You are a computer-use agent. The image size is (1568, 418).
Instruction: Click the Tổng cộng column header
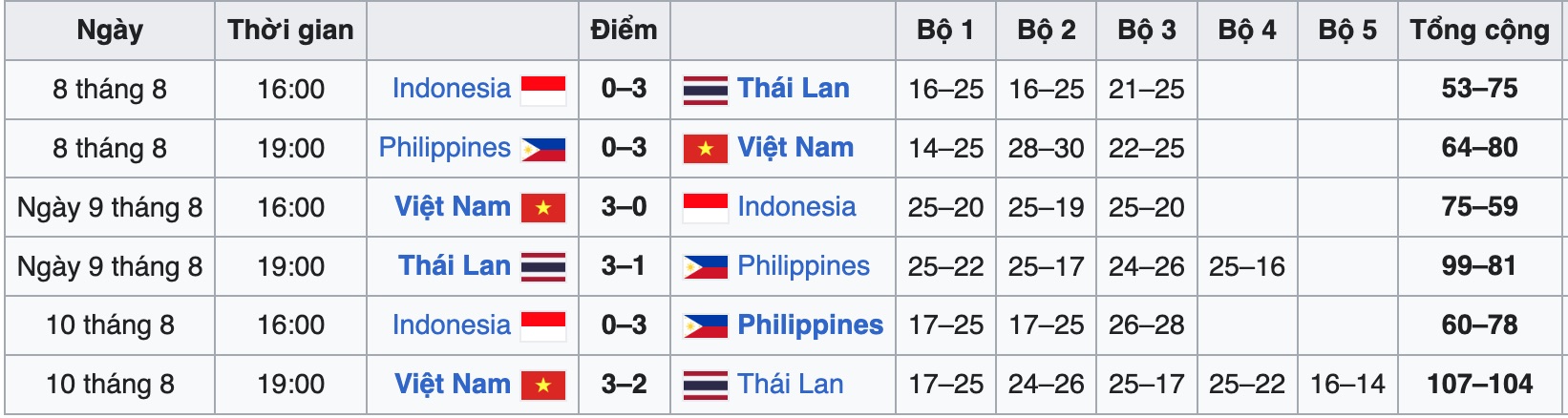click(x=1479, y=31)
